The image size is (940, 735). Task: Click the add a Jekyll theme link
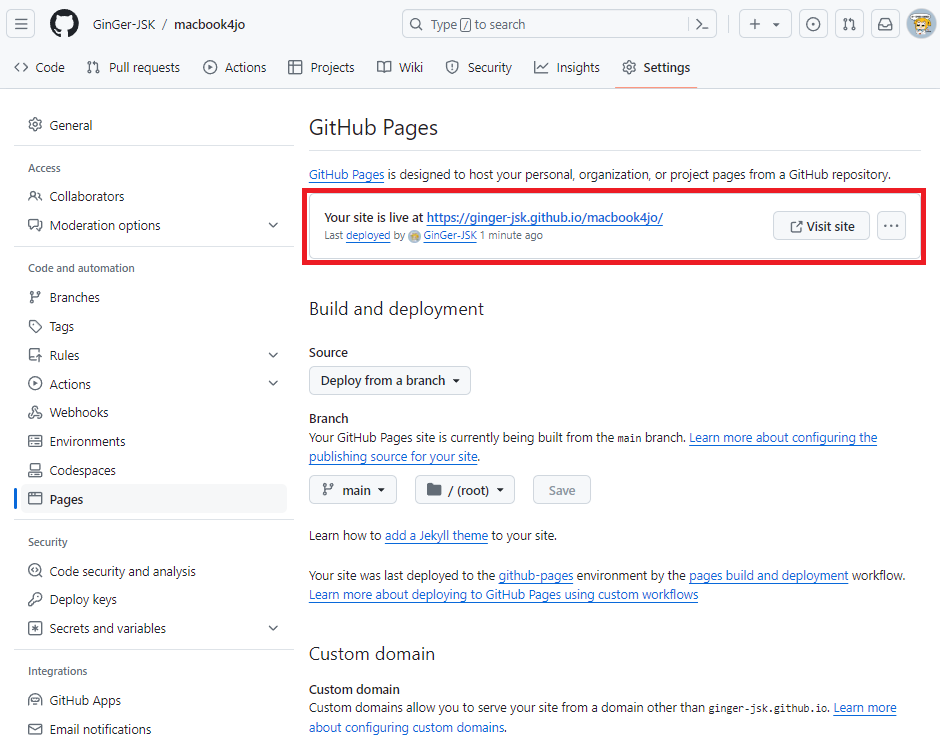[x=436, y=535]
